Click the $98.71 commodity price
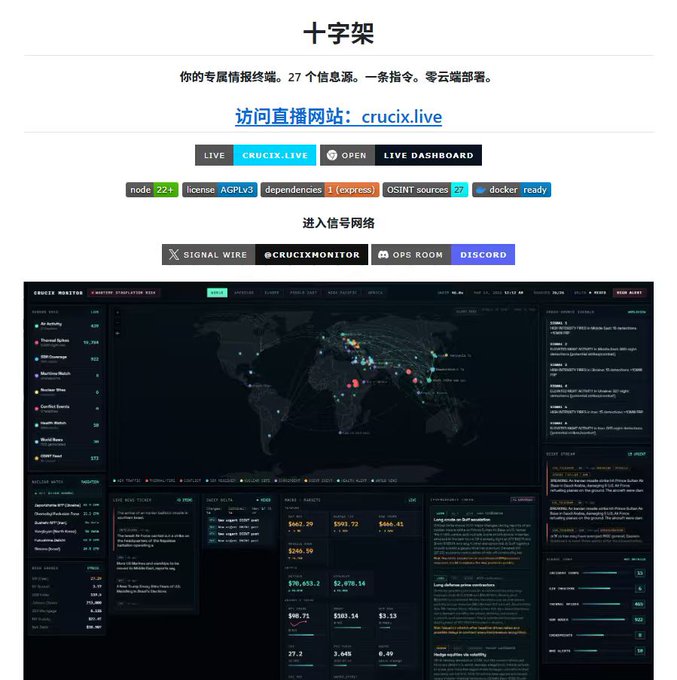The width and height of the screenshot is (677, 680). (x=299, y=616)
